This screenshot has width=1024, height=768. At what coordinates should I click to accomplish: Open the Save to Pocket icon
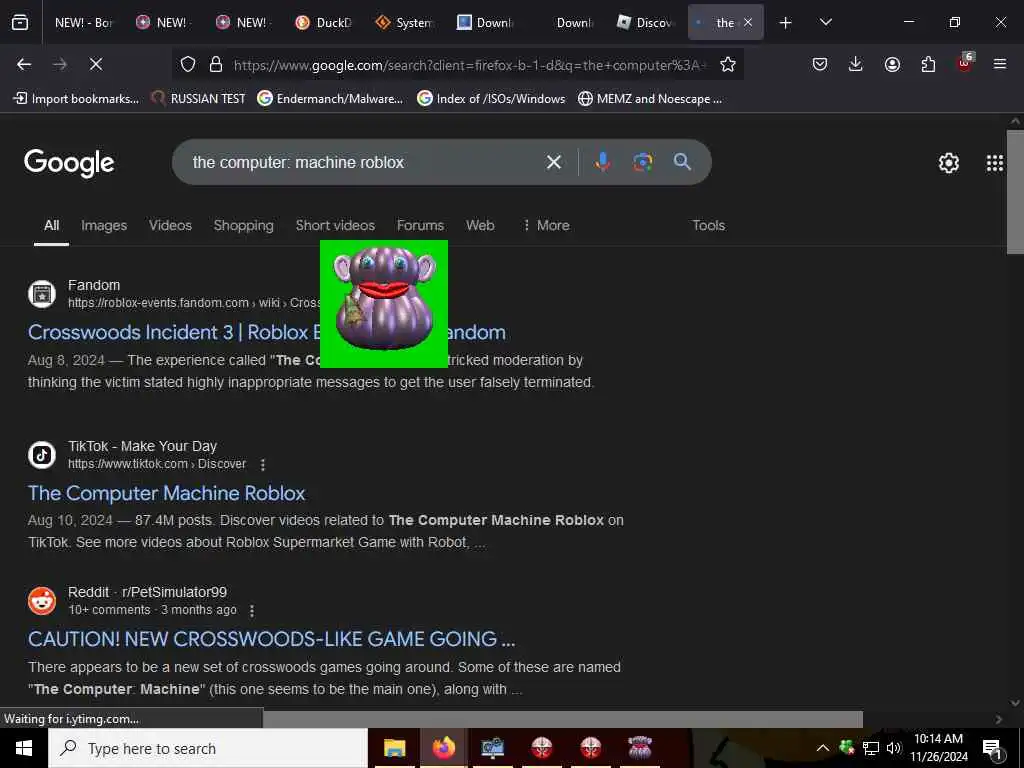tap(820, 64)
